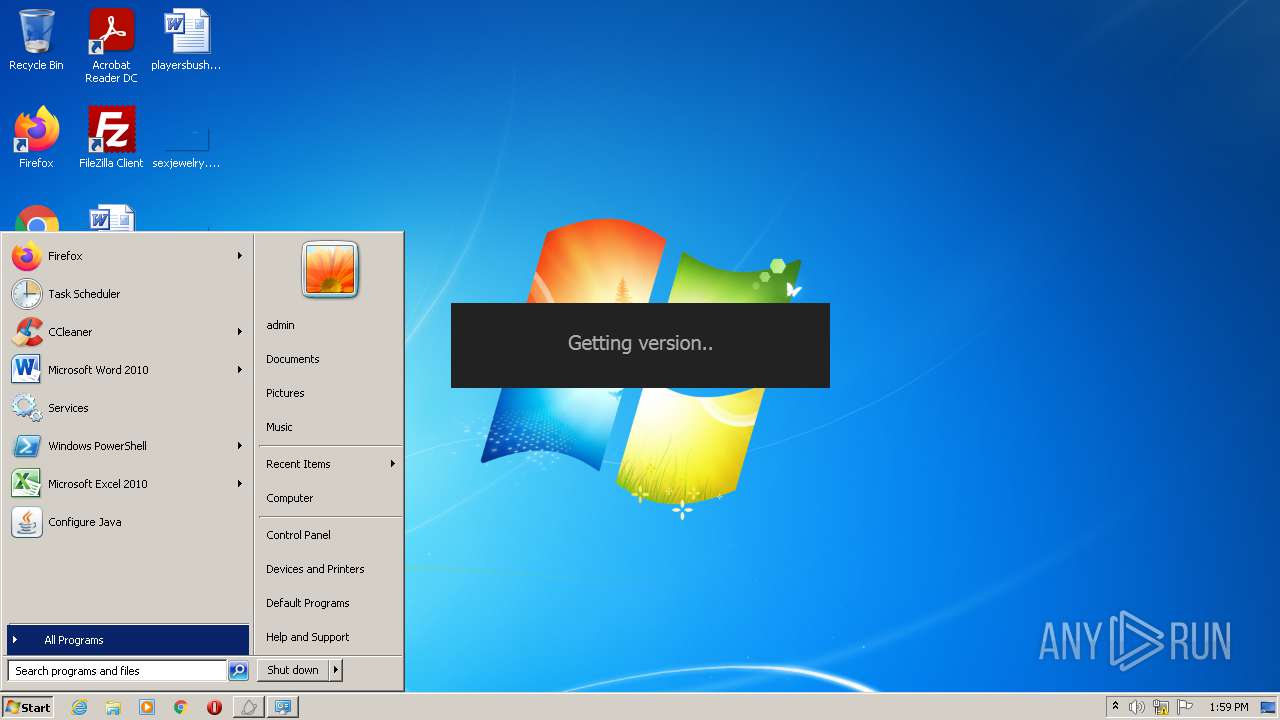Select the Task Scheduler label
1280x720 pixels.
(x=84, y=294)
